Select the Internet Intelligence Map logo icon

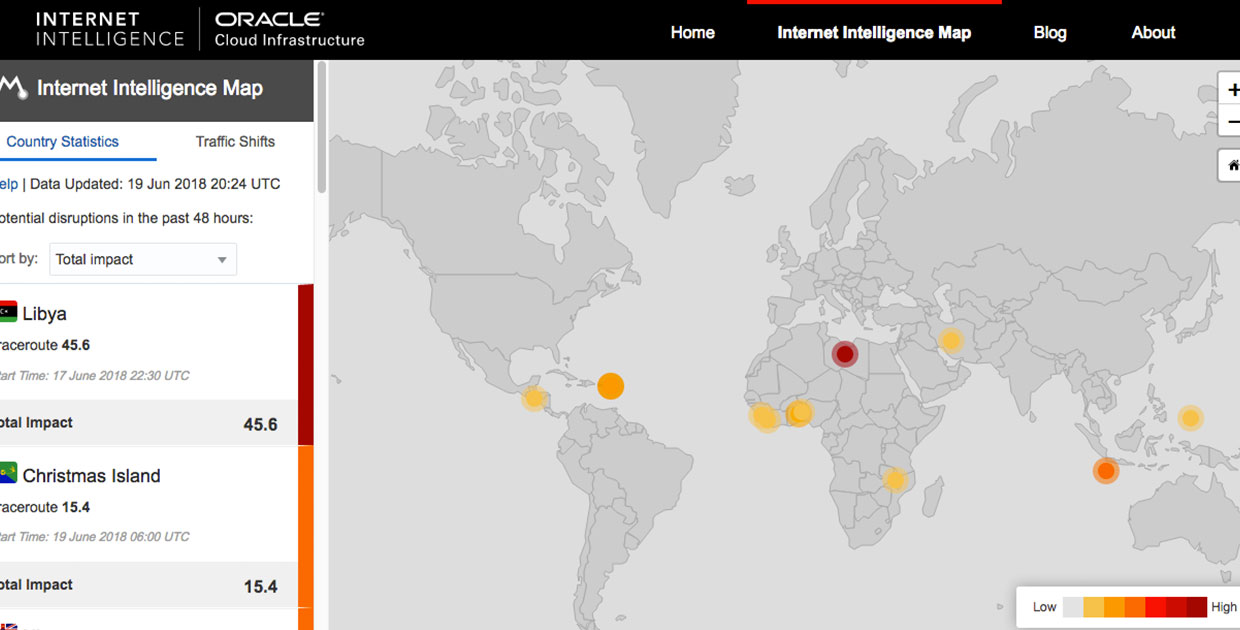click(x=14, y=89)
